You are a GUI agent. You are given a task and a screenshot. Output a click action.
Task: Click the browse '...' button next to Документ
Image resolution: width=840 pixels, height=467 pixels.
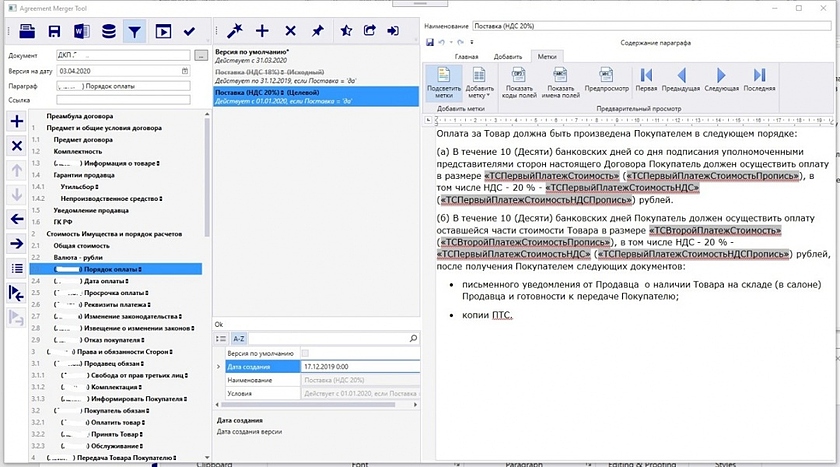[201, 55]
